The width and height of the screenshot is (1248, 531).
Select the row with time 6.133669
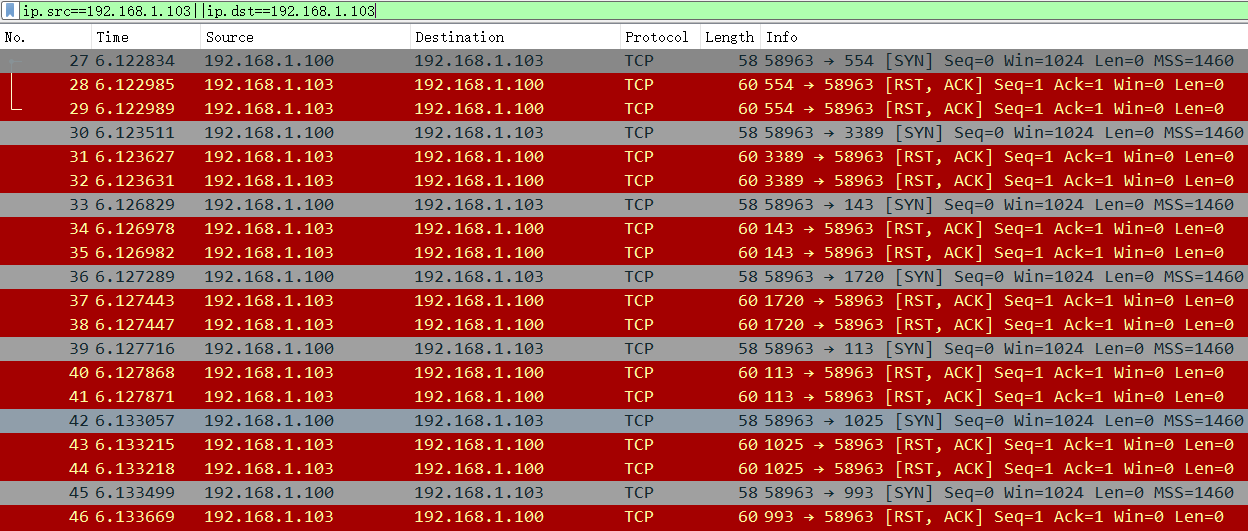pos(624,517)
